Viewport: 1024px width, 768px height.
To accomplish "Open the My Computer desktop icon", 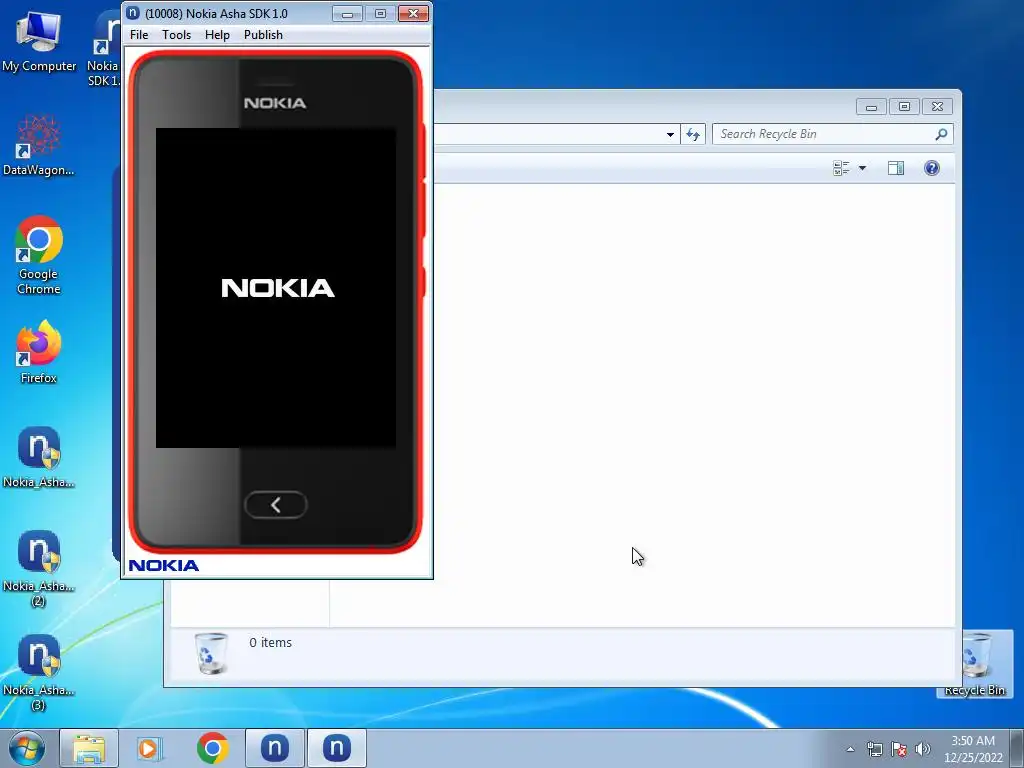I will 39,41.
